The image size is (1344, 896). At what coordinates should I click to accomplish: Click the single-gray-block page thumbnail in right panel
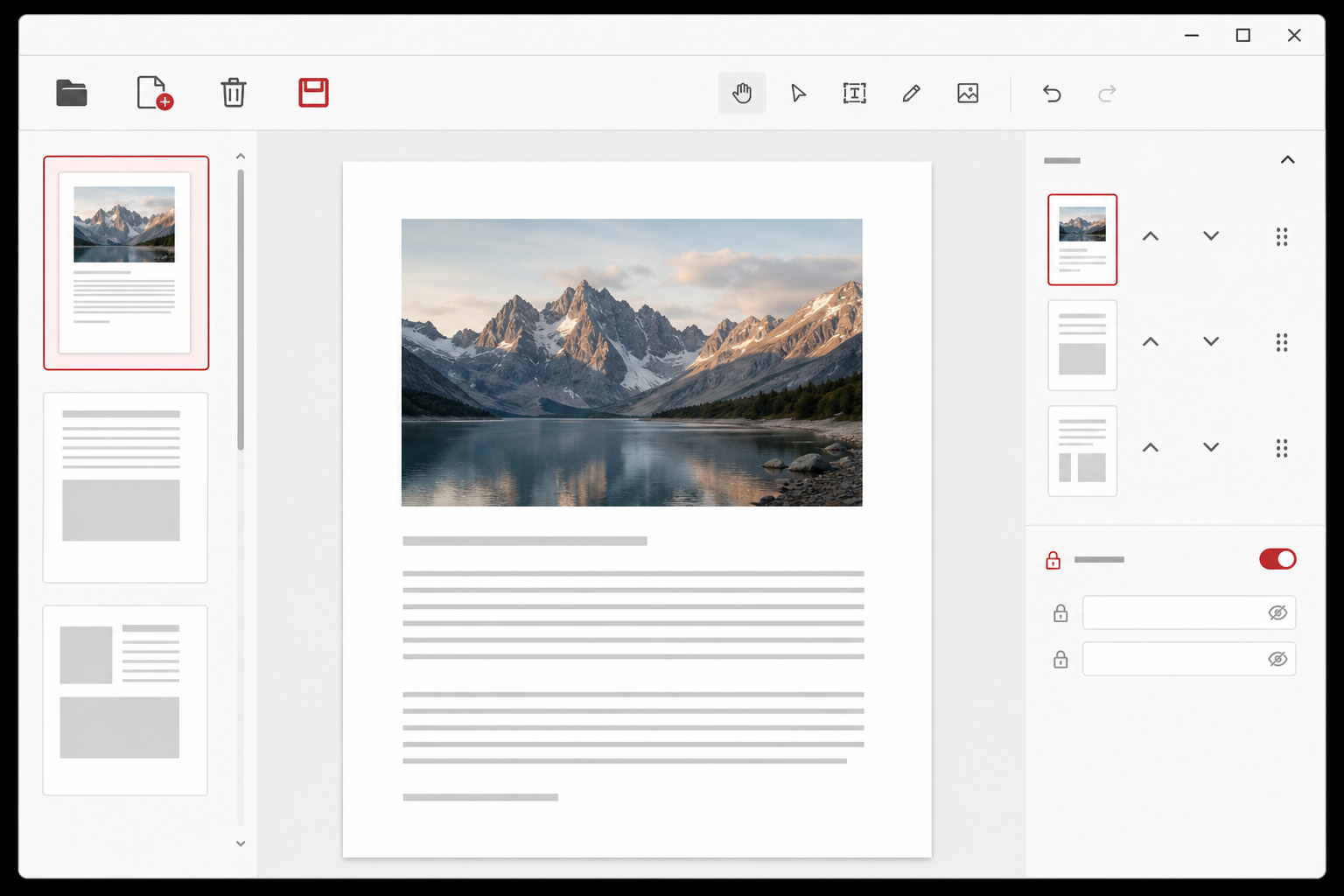1082,346
